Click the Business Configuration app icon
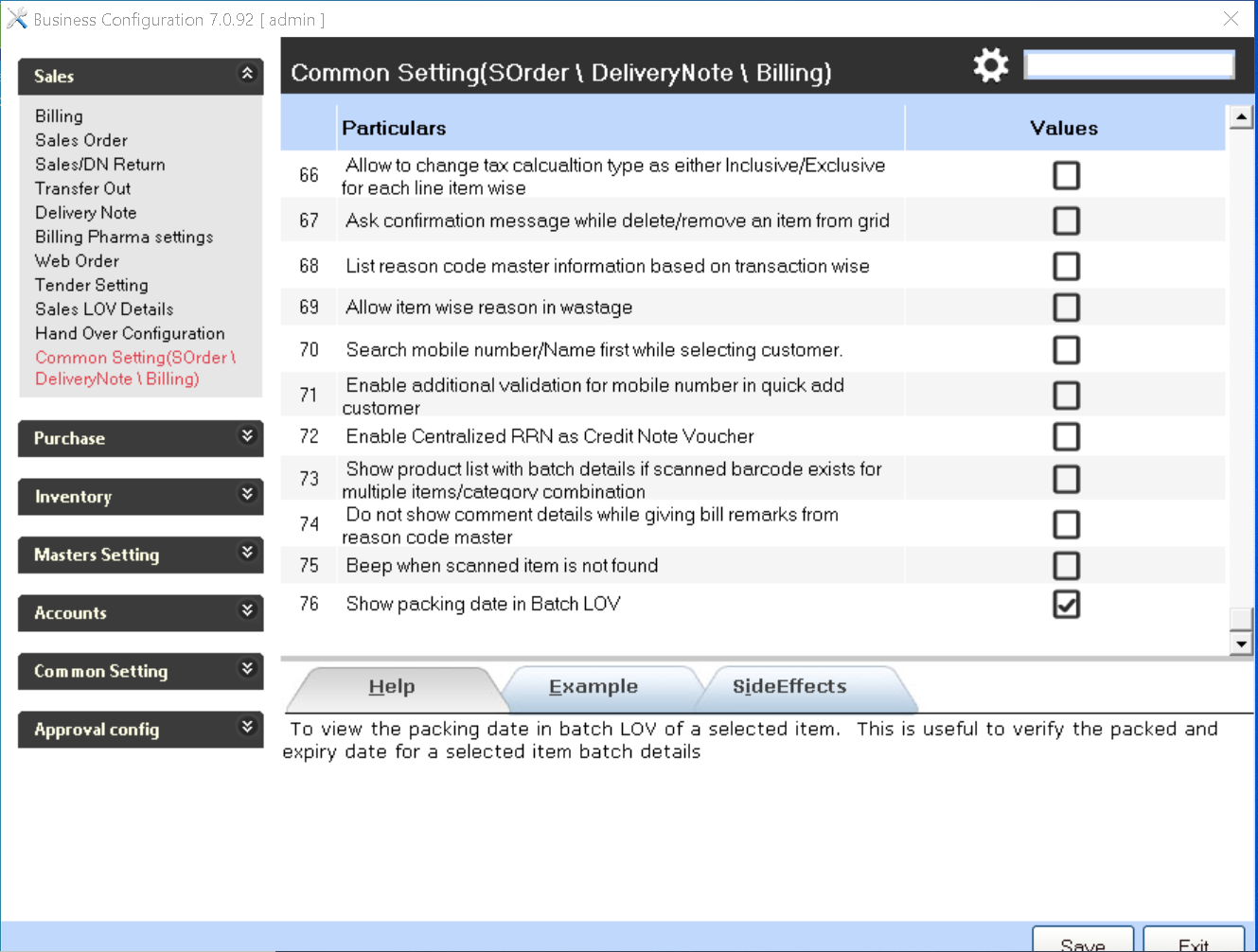 tap(16, 19)
